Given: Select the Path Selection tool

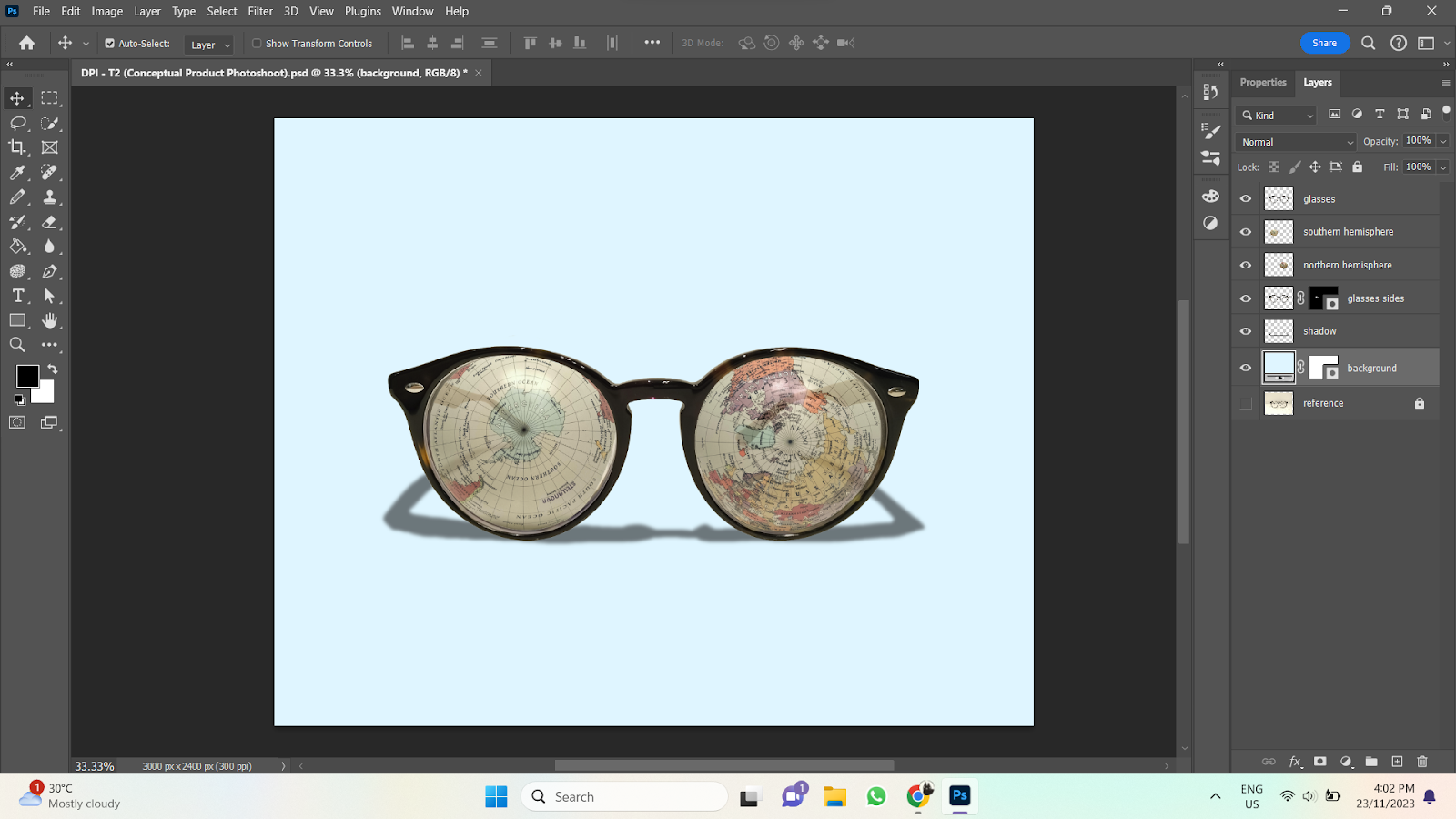Looking at the screenshot, I should (x=50, y=296).
